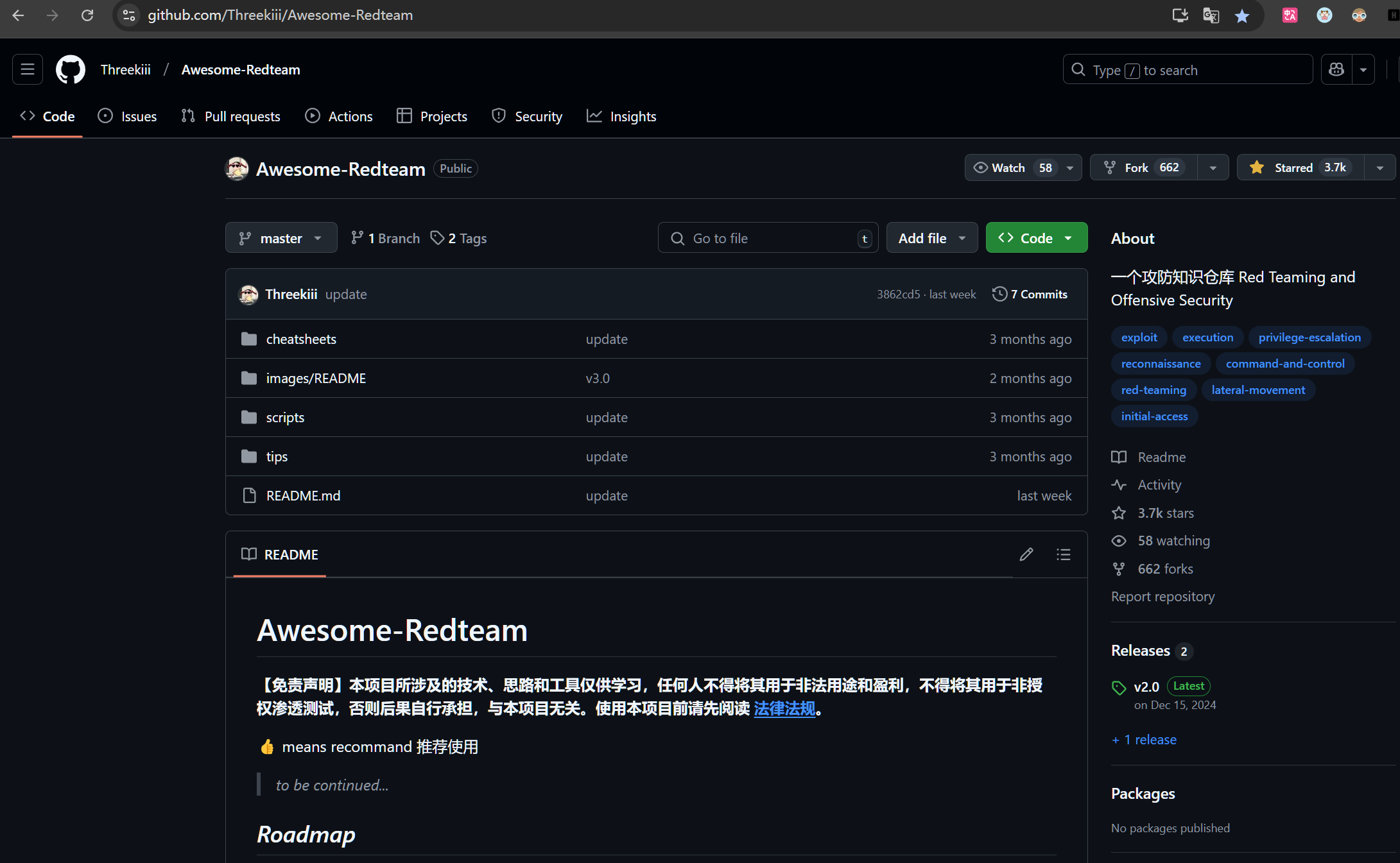Open the Add file dropdown

(x=931, y=238)
